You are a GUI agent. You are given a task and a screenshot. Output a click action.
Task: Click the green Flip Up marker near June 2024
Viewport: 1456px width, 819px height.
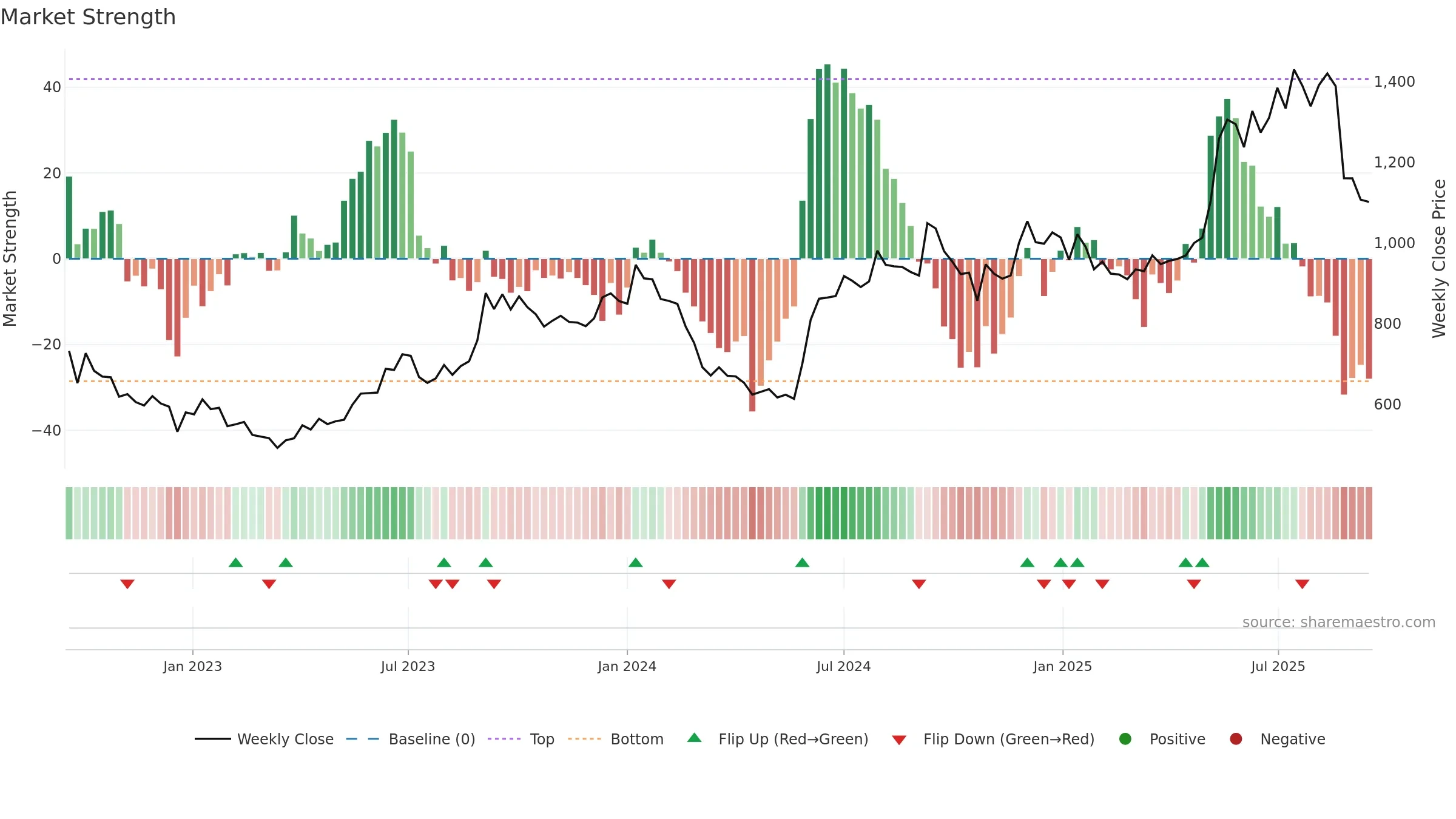pos(802,563)
